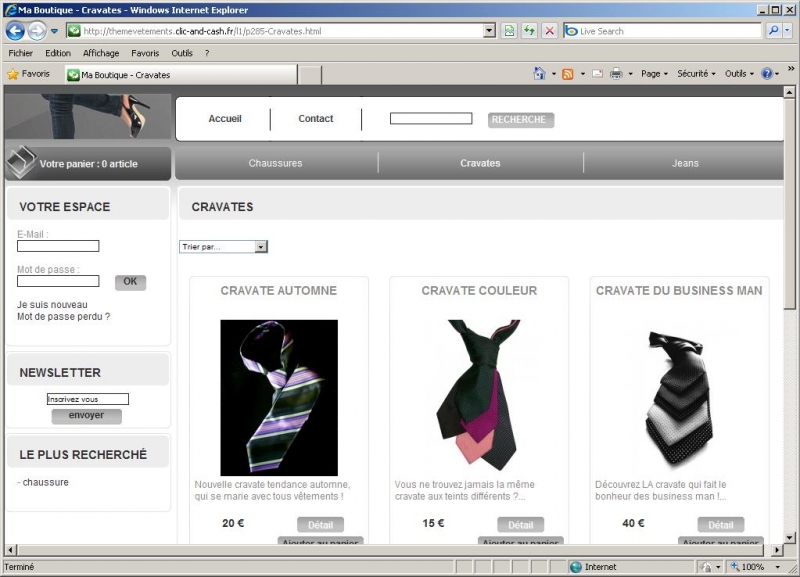Open the recent pages dropdown beside Forward
Image resolution: width=800 pixels, height=577 pixels.
54,31
